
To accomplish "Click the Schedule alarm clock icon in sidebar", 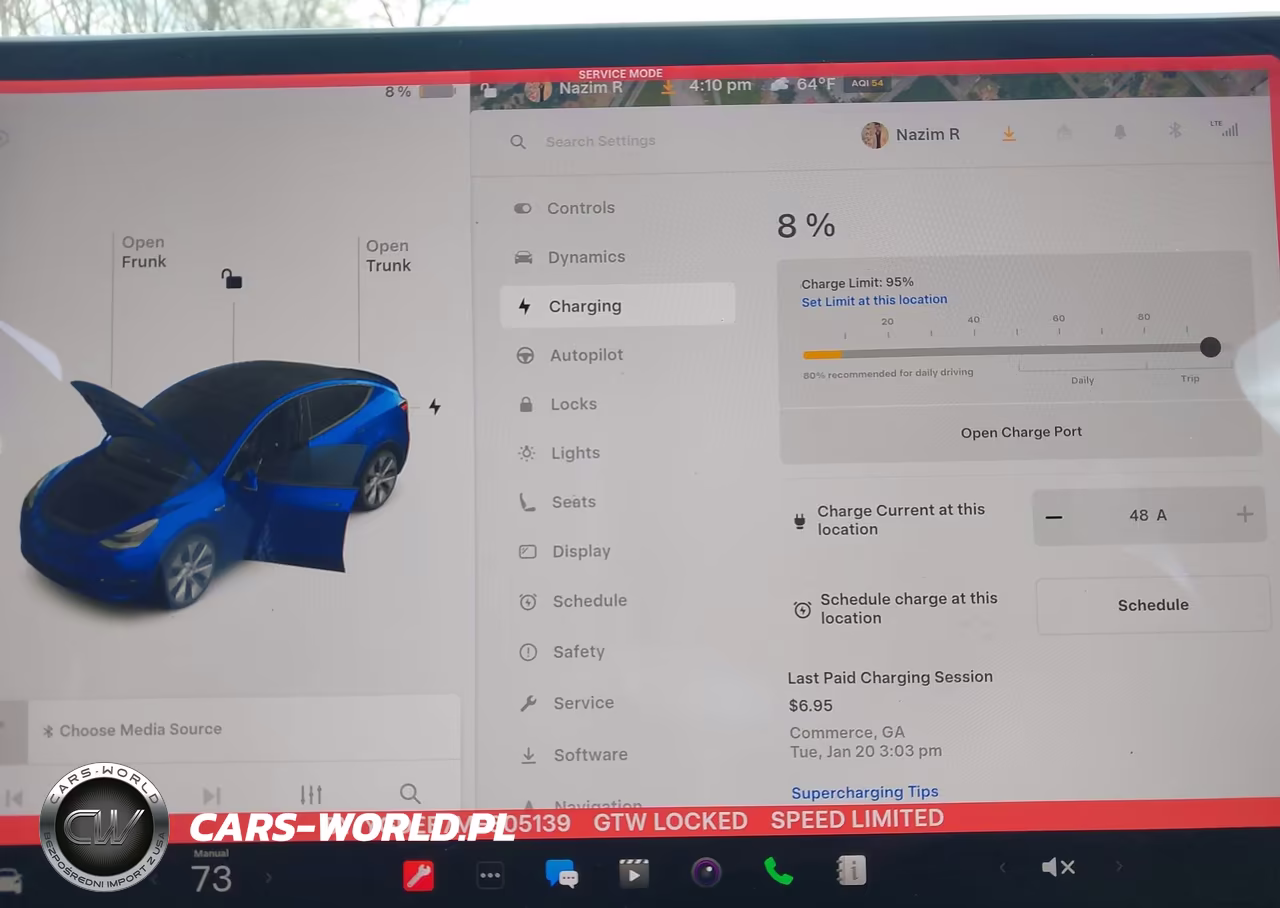I will point(528,602).
